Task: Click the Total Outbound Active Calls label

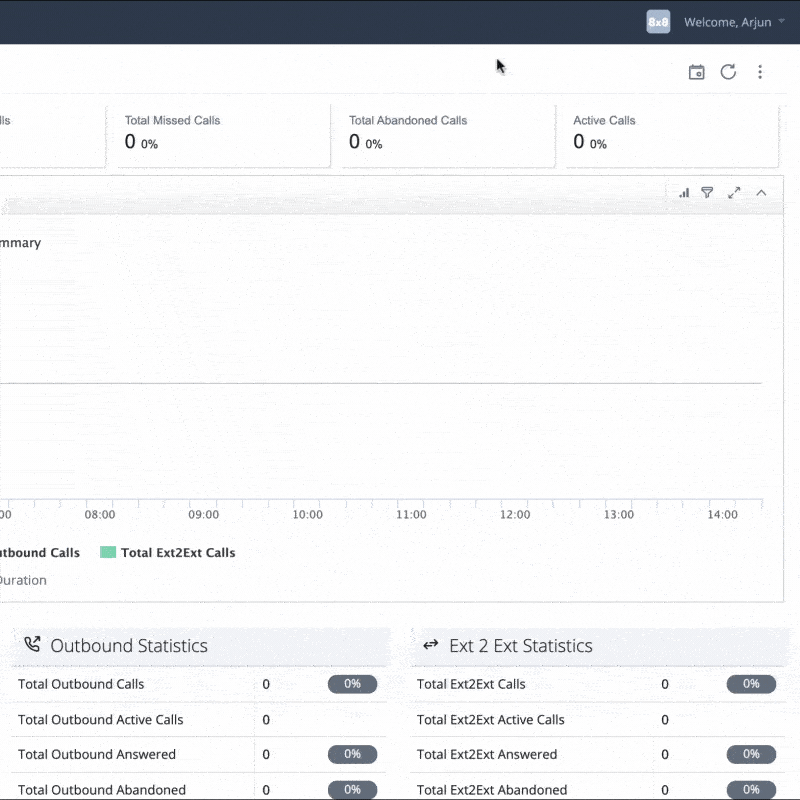Action: tap(101, 719)
